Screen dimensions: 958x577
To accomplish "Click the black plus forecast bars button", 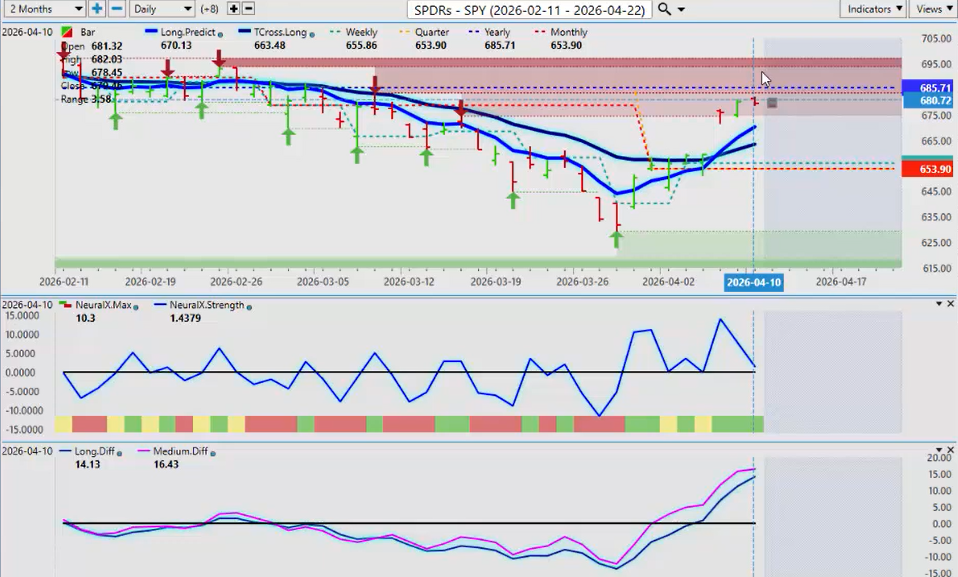I will click(234, 9).
